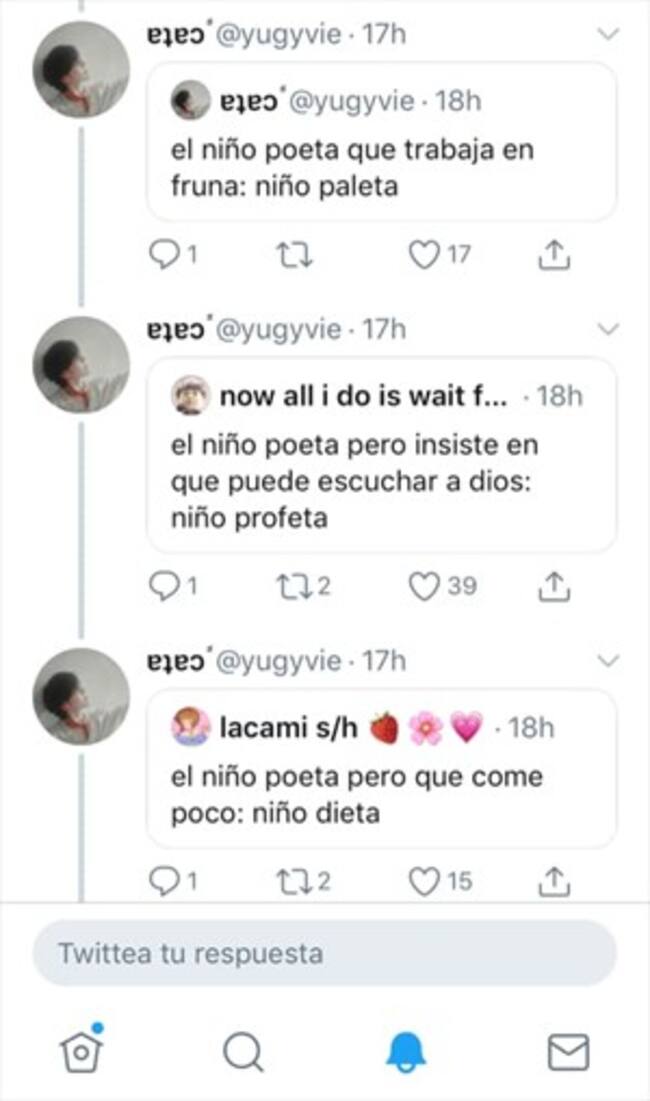Share the niño dieta tweet
This screenshot has width=650, height=1101.
pos(553,881)
